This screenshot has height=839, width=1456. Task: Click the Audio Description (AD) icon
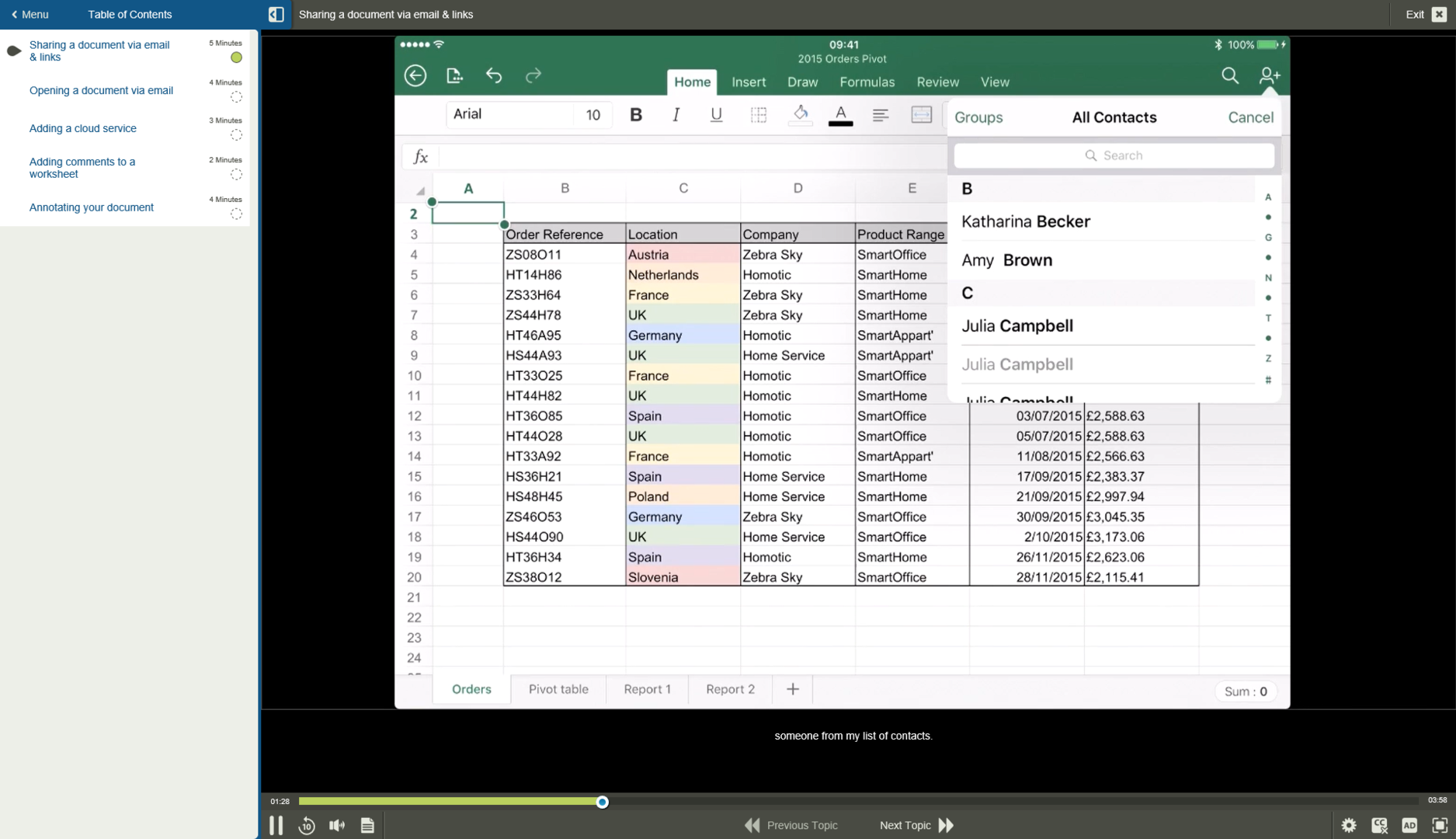tap(1410, 825)
